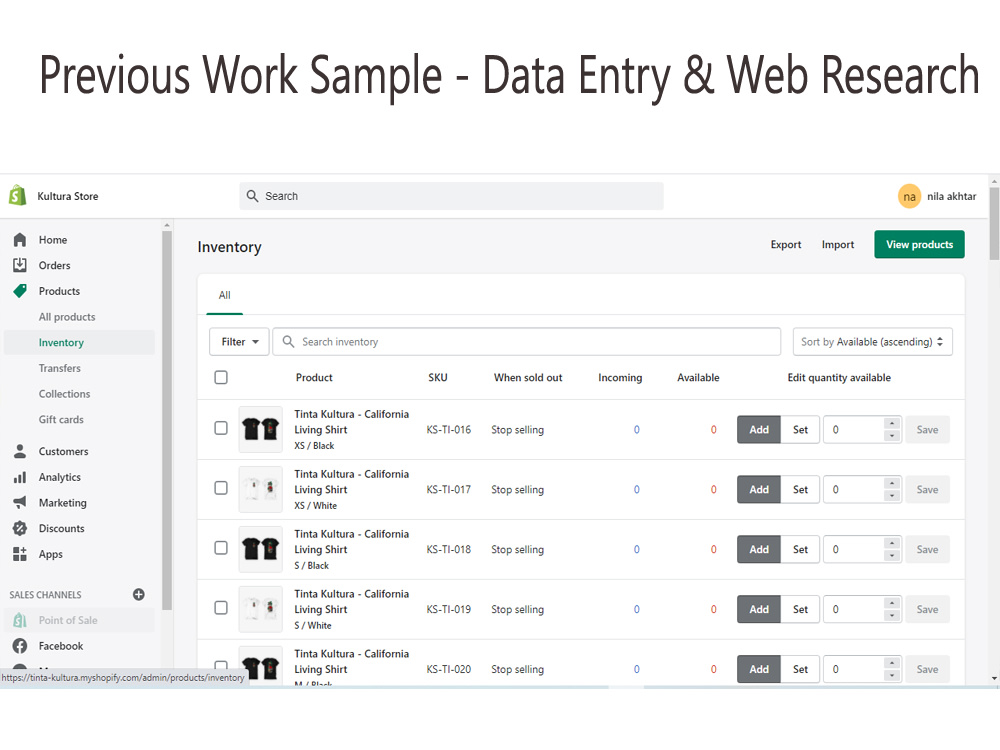Click the Facebook logo icon
Screen dimensions: 1000x750
(x=20, y=645)
